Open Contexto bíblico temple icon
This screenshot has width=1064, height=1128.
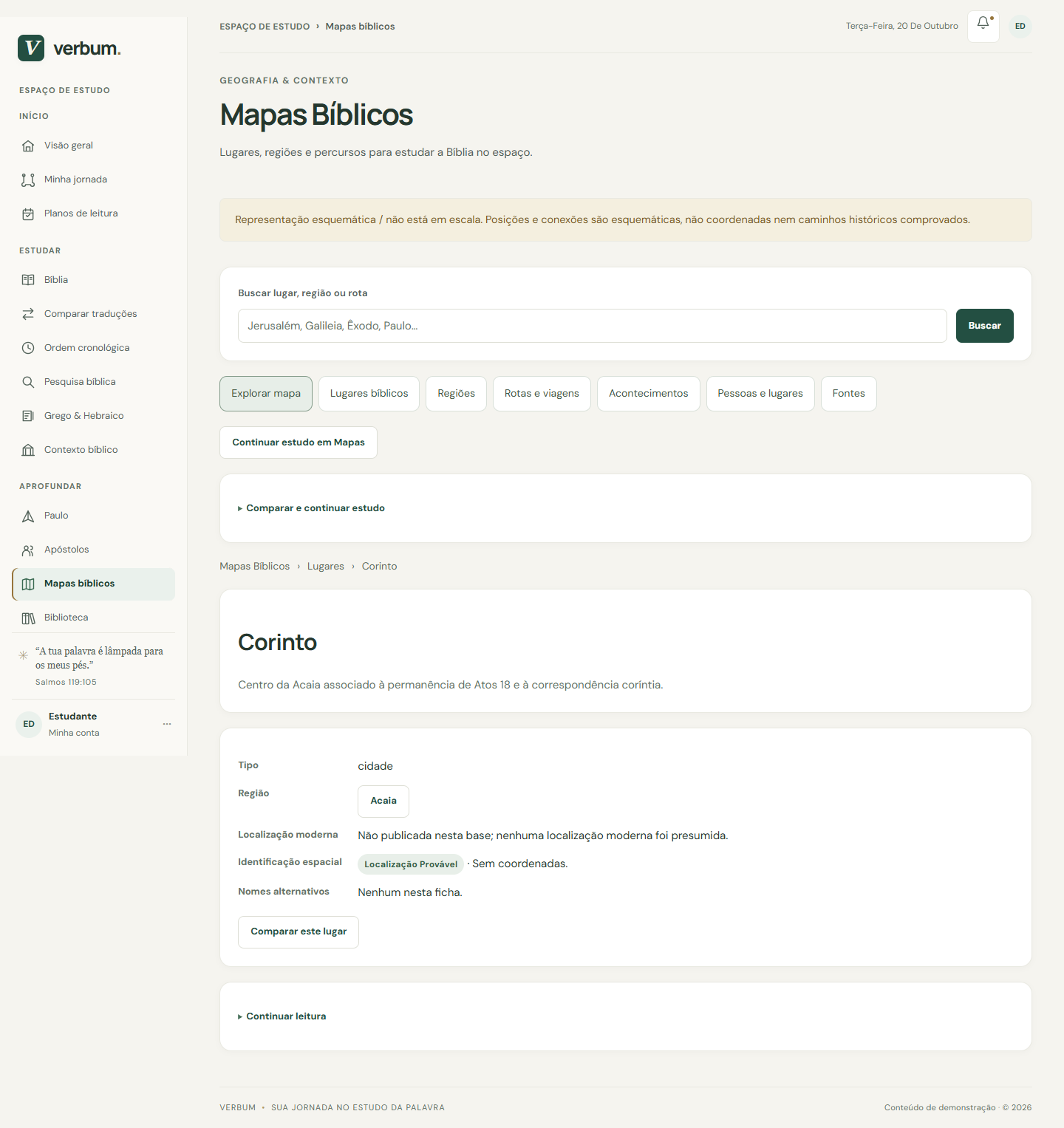click(28, 450)
